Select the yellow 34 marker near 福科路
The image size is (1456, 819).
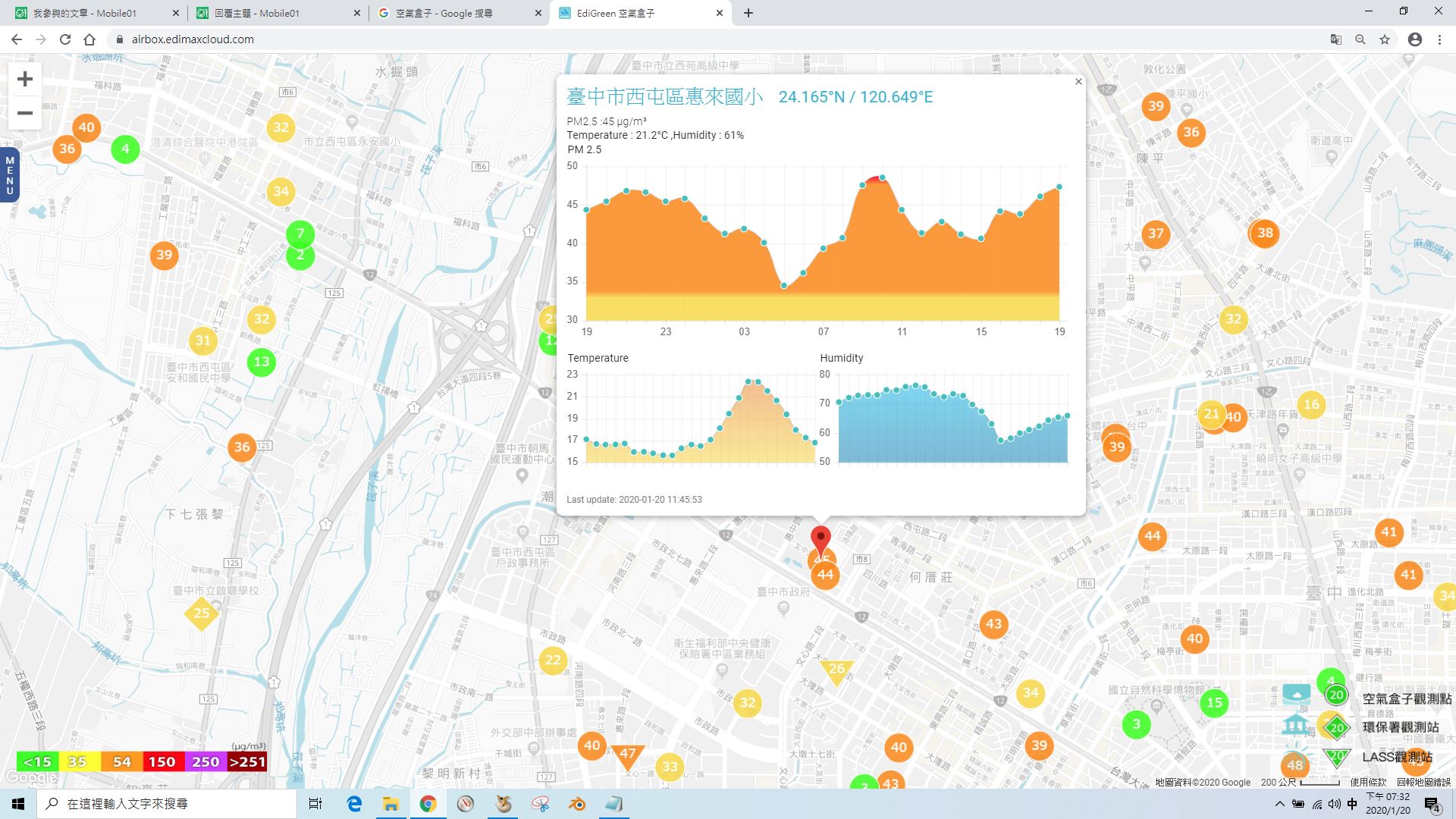[281, 191]
